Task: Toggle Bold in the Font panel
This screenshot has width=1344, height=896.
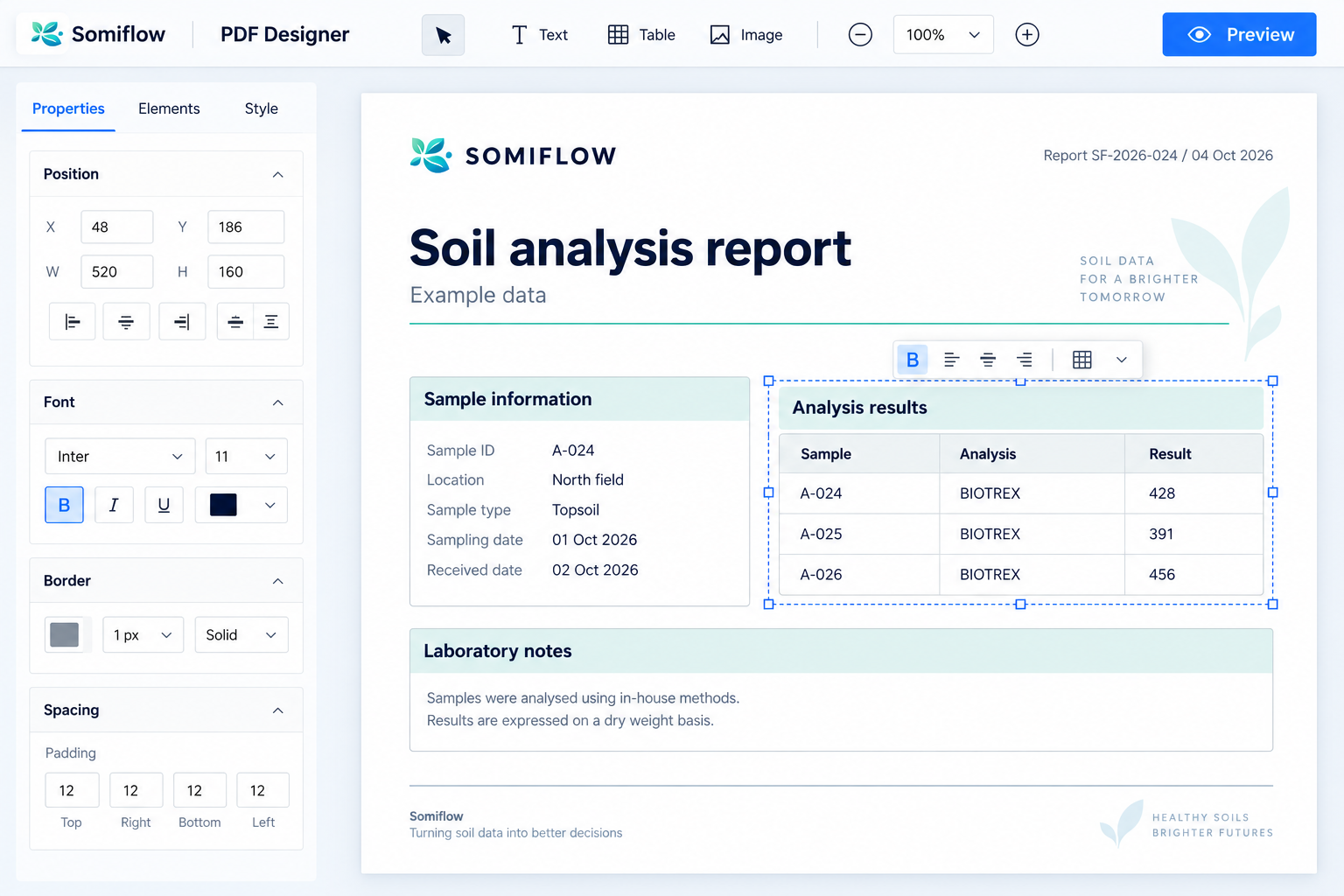Action: (x=64, y=505)
